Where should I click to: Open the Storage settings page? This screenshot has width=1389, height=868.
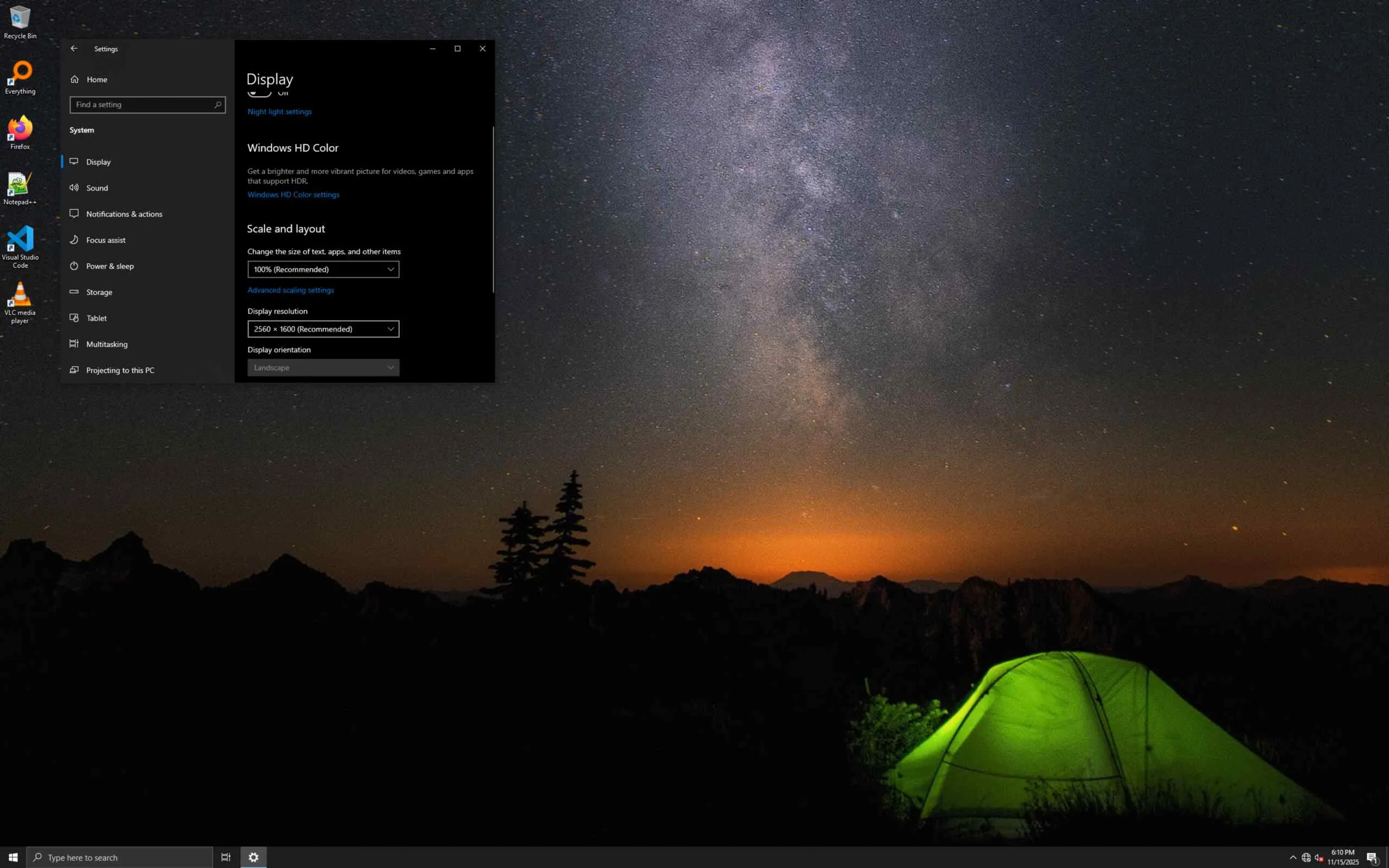[99, 292]
